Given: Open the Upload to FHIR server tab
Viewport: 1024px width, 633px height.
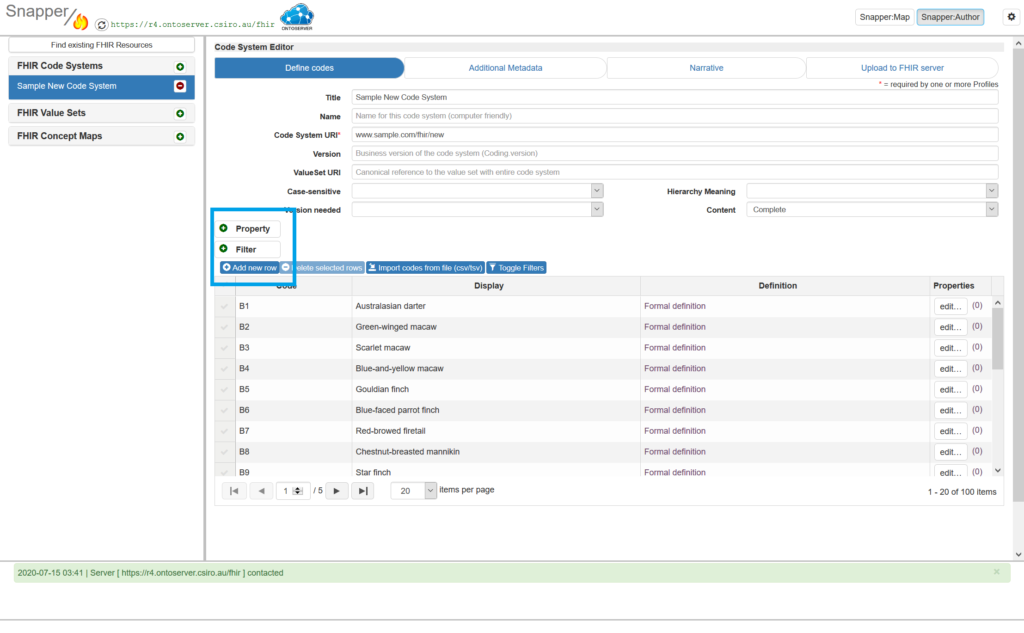Looking at the screenshot, I should [902, 68].
